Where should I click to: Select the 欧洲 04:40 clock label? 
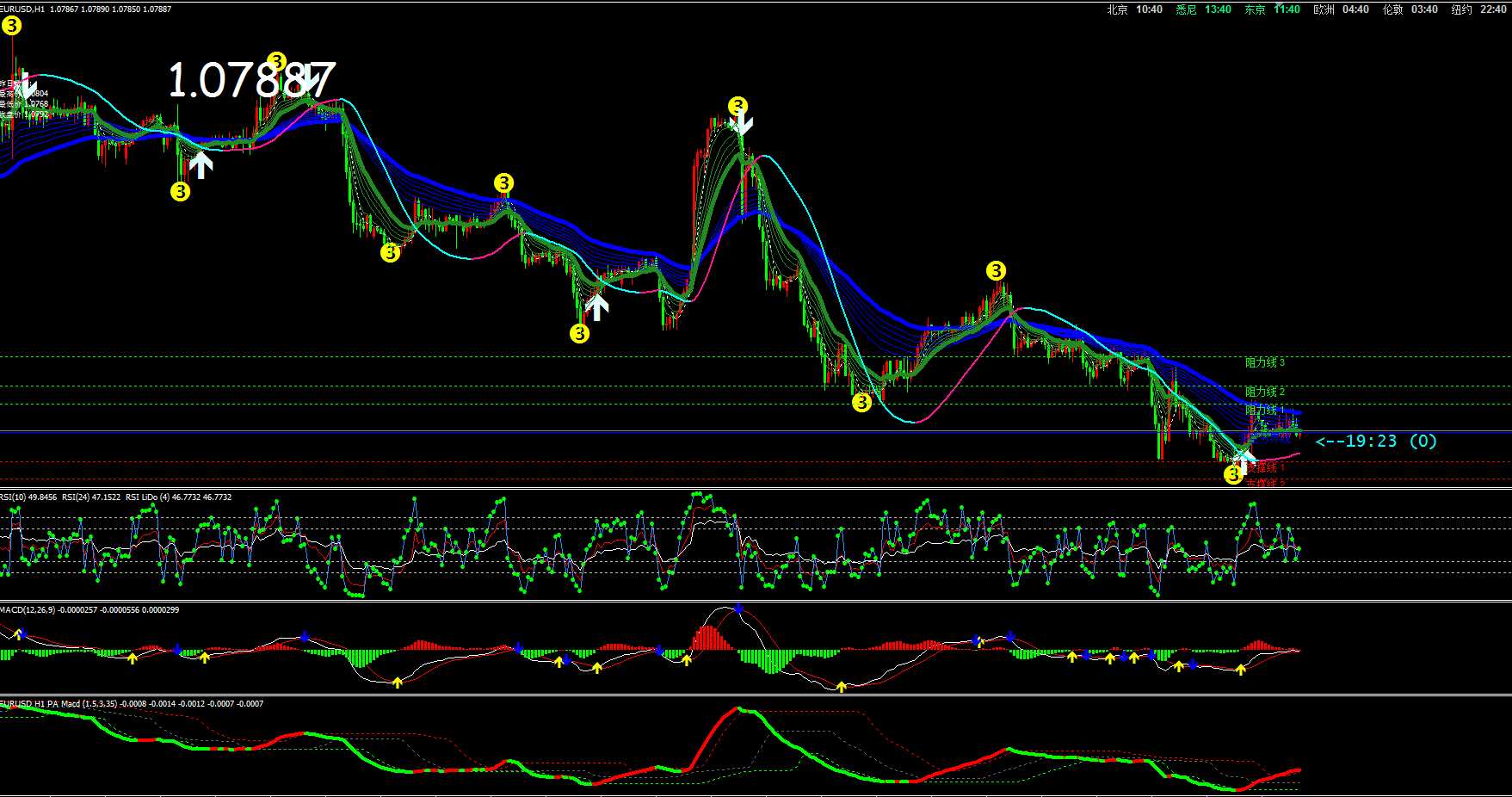[1341, 9]
